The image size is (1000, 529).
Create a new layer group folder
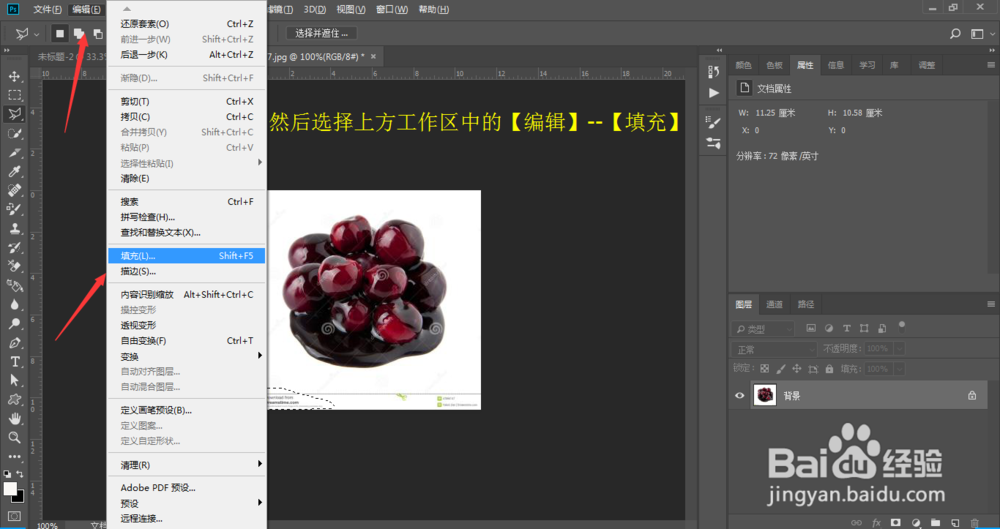[935, 523]
